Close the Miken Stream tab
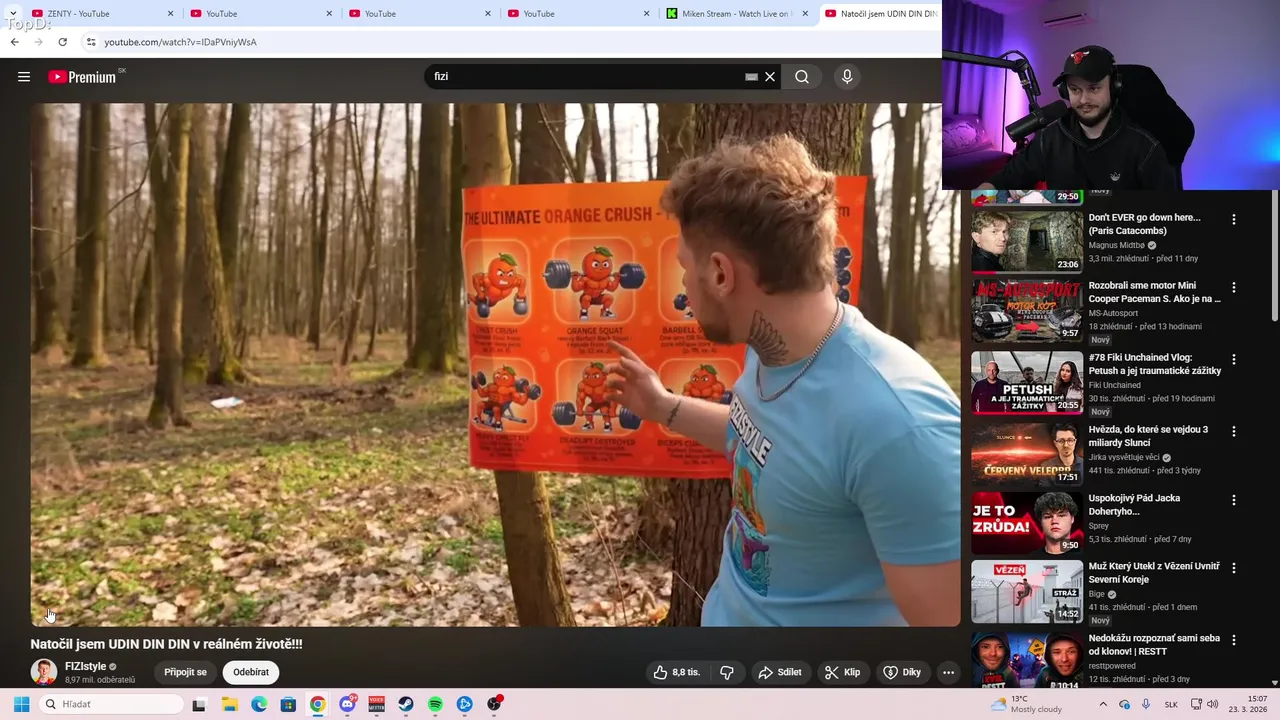Viewport: 1280px width, 720px height. pyautogui.click(x=806, y=14)
